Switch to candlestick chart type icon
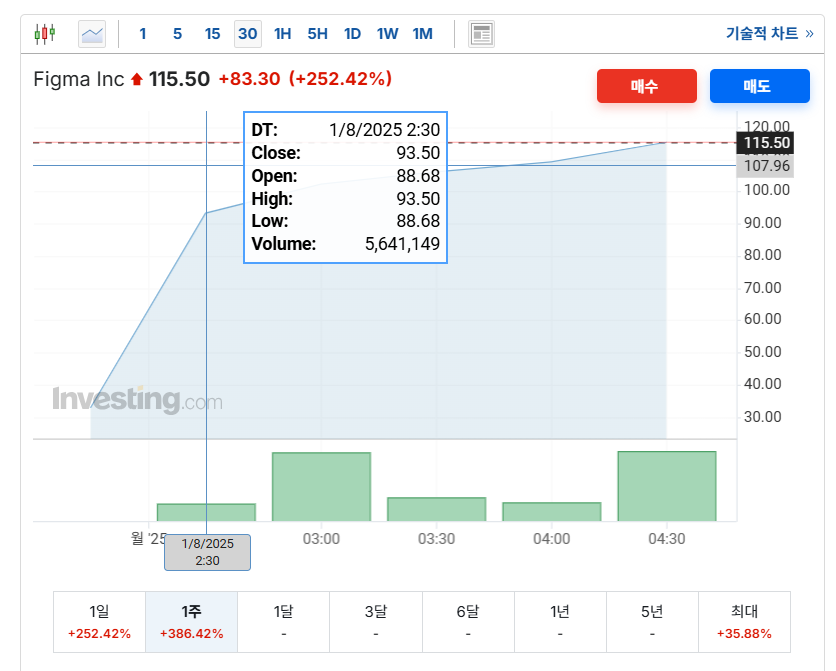The width and height of the screenshot is (836, 671). pyautogui.click(x=45, y=34)
